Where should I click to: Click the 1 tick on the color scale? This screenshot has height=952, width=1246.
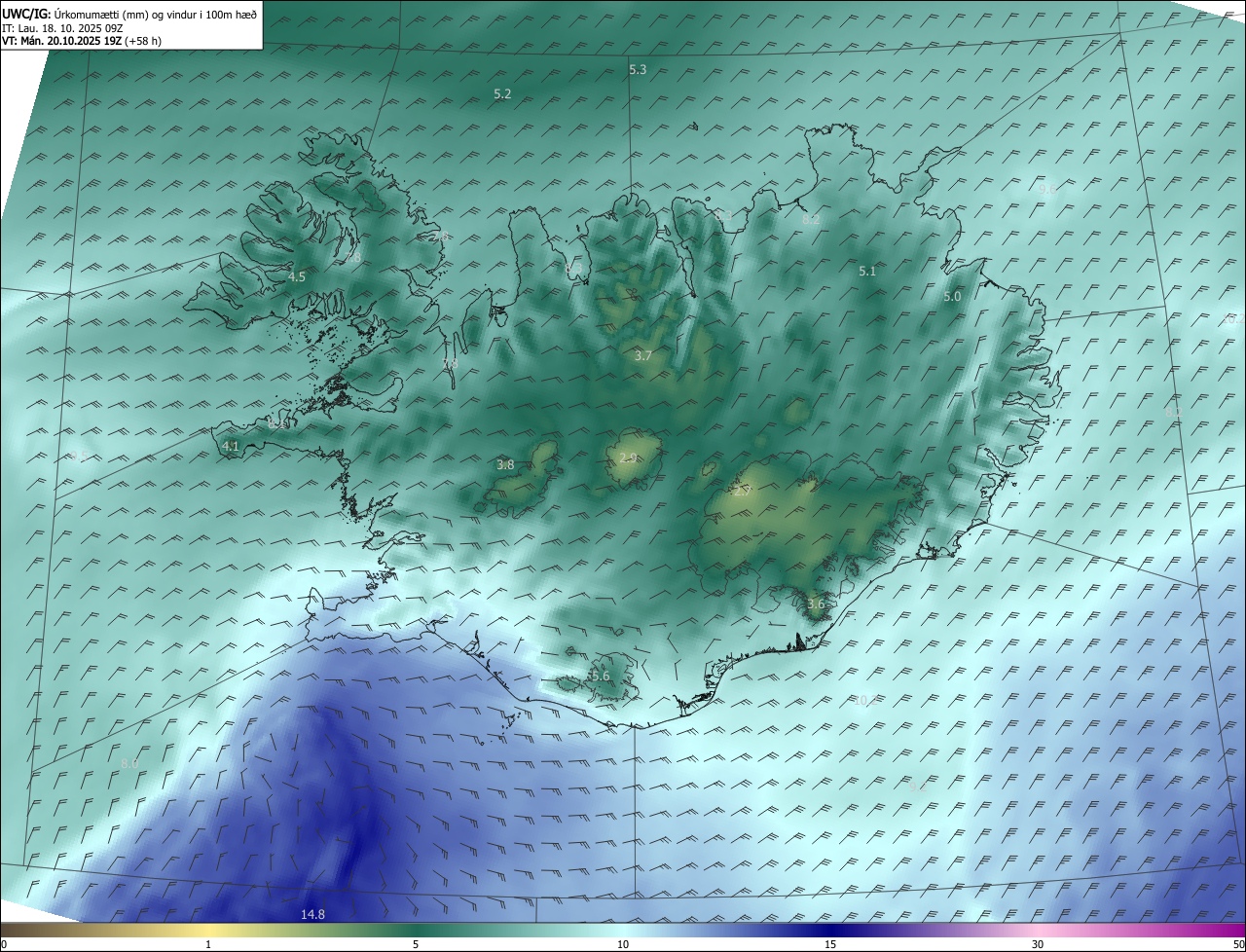208,944
